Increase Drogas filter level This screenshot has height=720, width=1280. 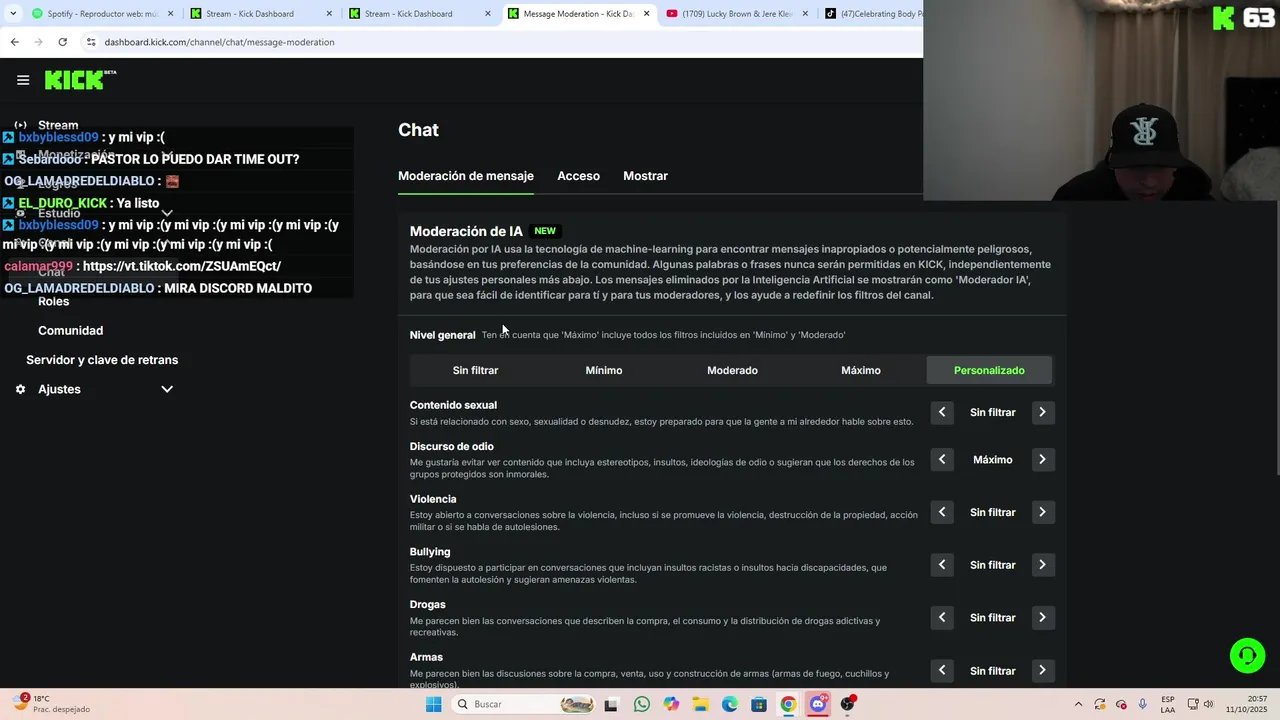point(1042,617)
